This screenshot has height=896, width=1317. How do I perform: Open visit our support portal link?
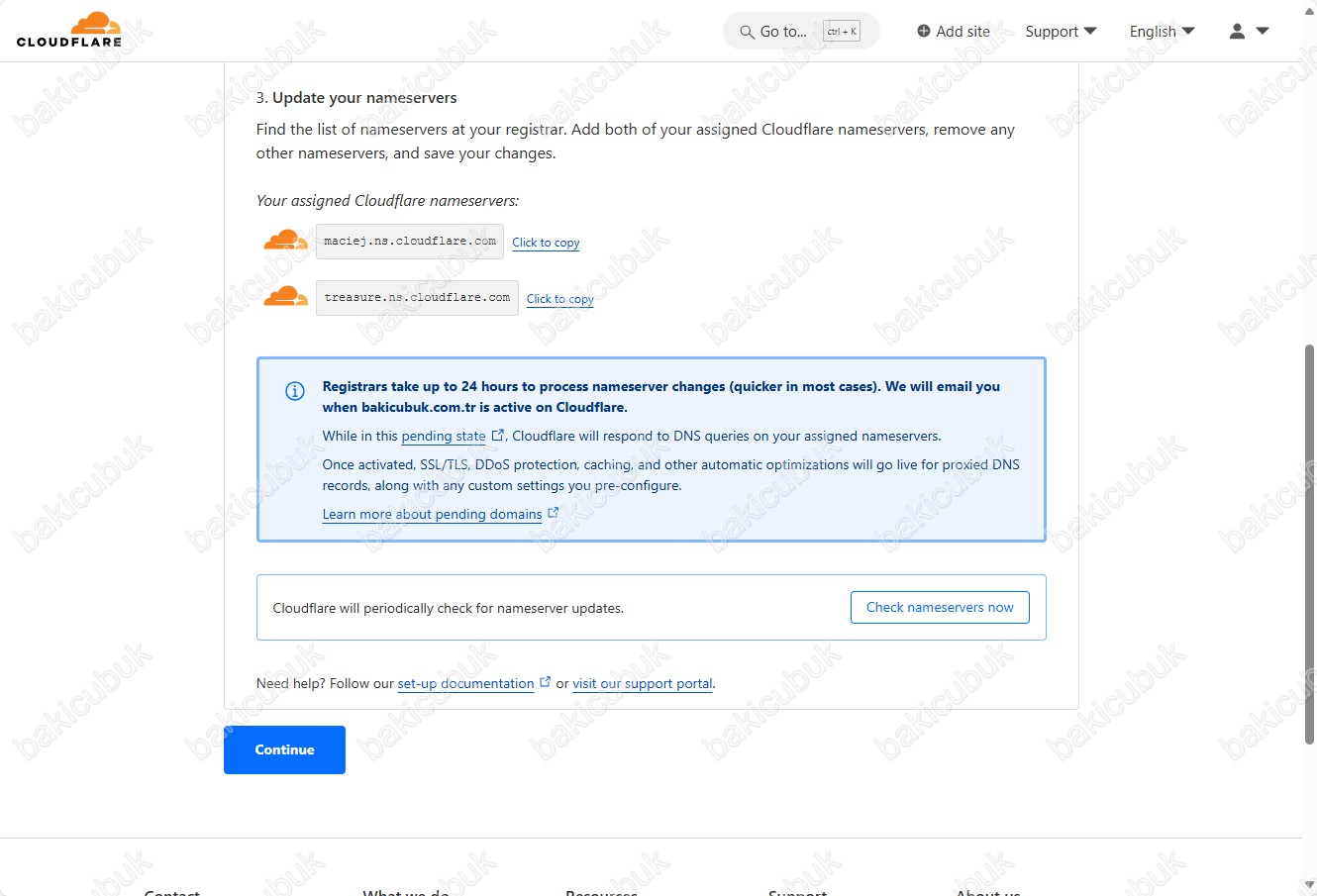click(643, 683)
